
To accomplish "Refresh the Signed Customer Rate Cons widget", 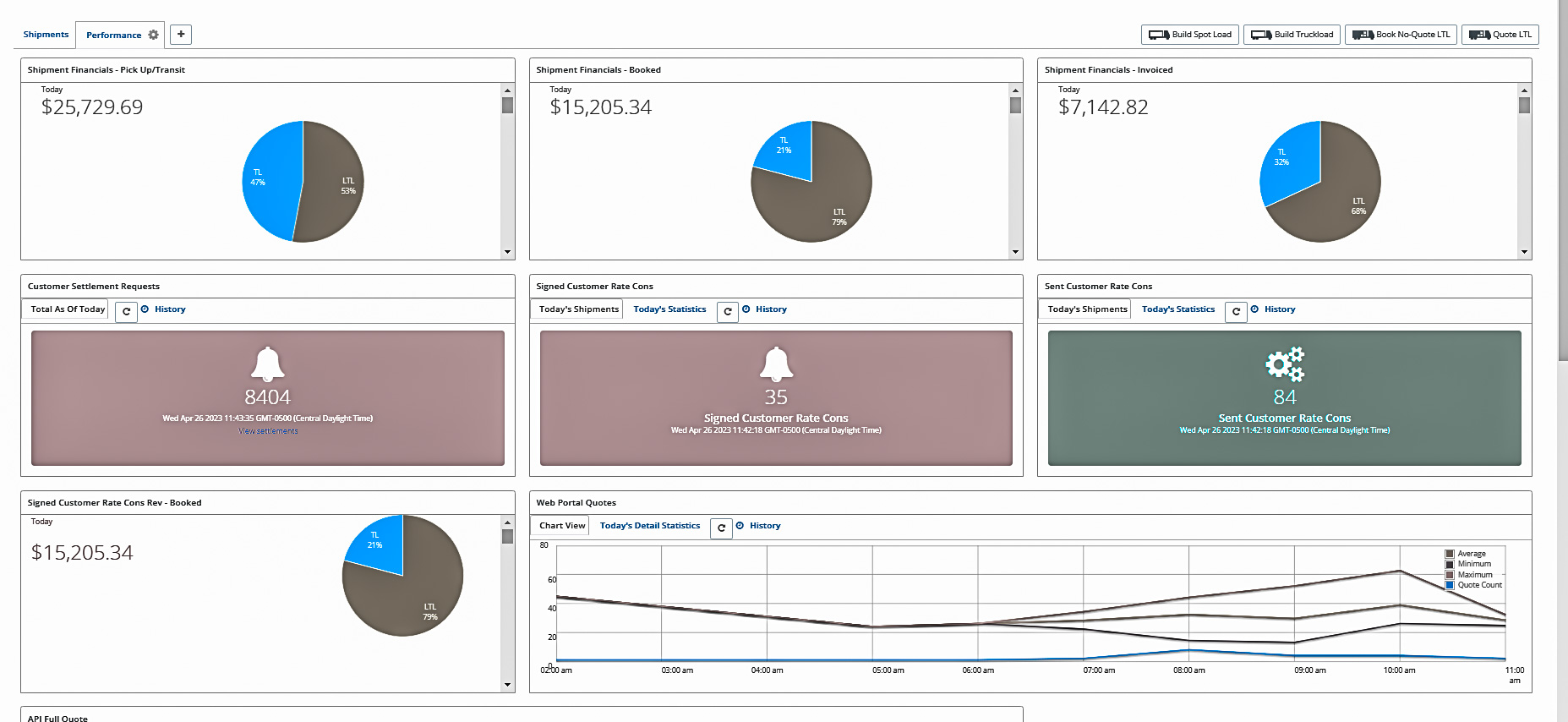I will pyautogui.click(x=727, y=311).
